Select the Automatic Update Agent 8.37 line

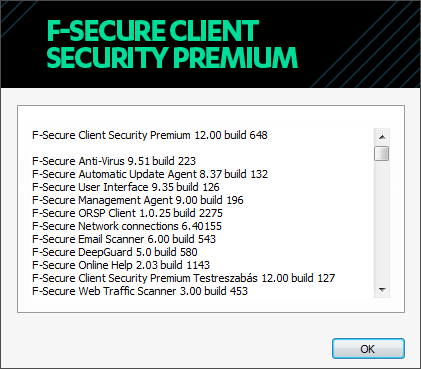point(150,174)
